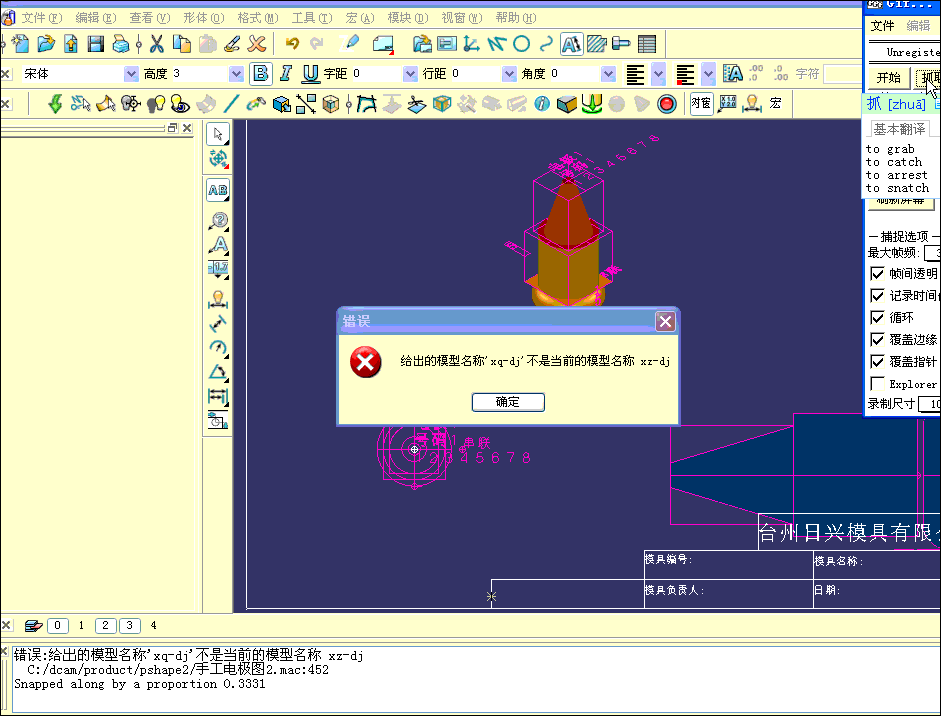Click the question mark leader icon
The width and height of the screenshot is (941, 716).
tap(218, 221)
